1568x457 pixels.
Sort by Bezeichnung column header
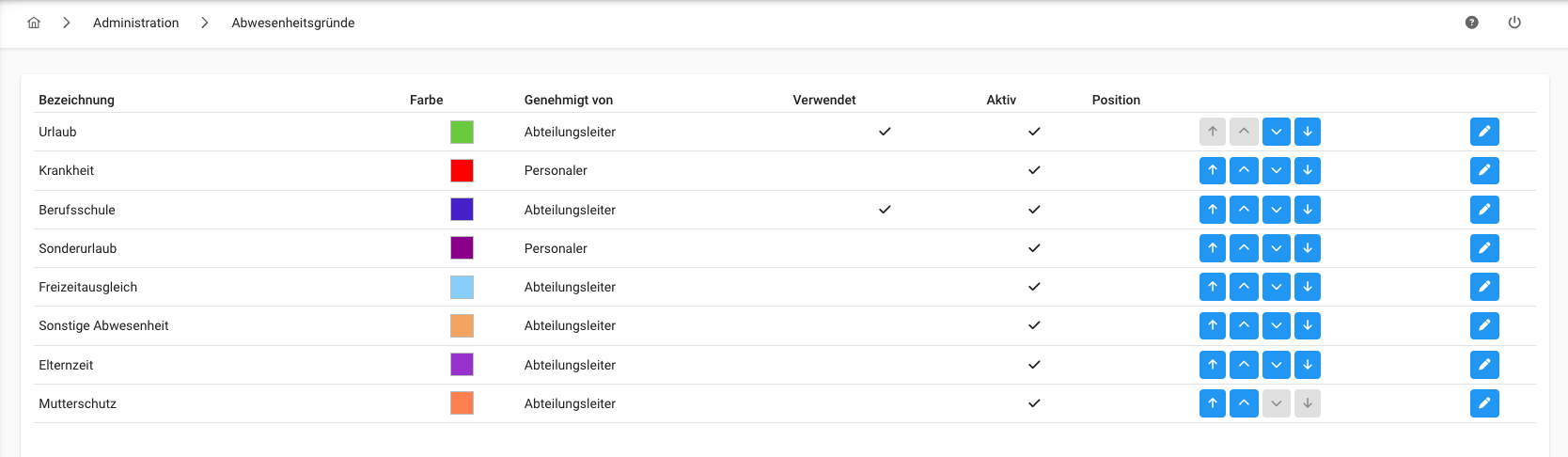(76, 100)
